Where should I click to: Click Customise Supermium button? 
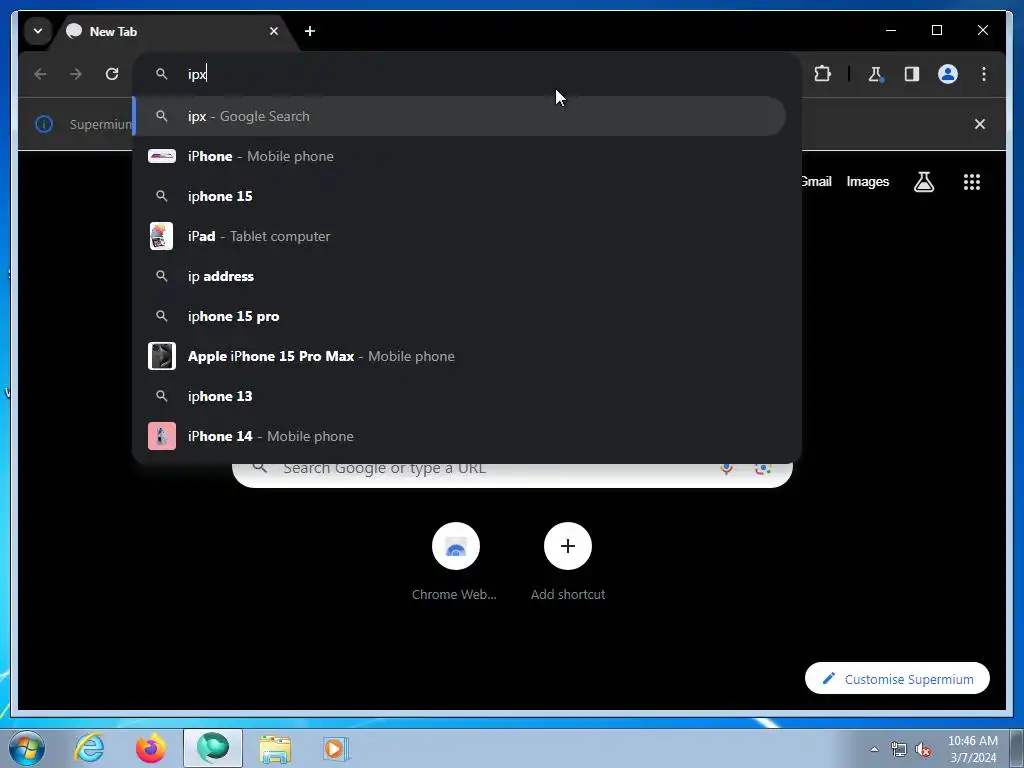(897, 679)
